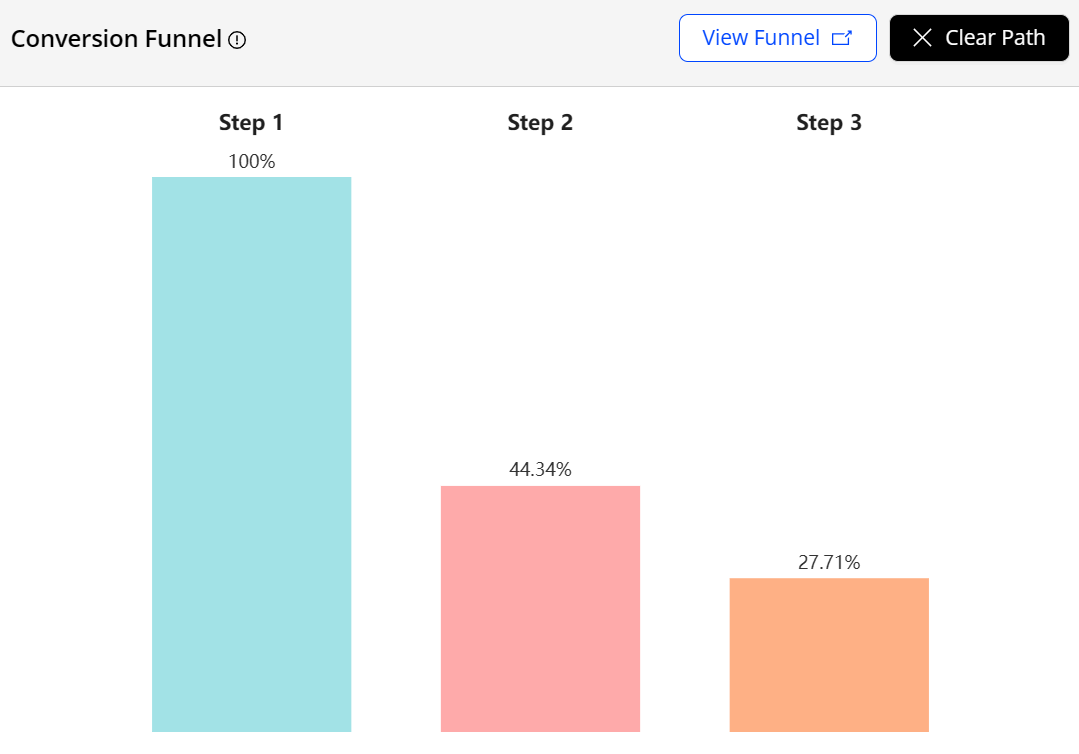Click the "Clear Path" text label
The image size is (1079, 754).
[995, 38]
